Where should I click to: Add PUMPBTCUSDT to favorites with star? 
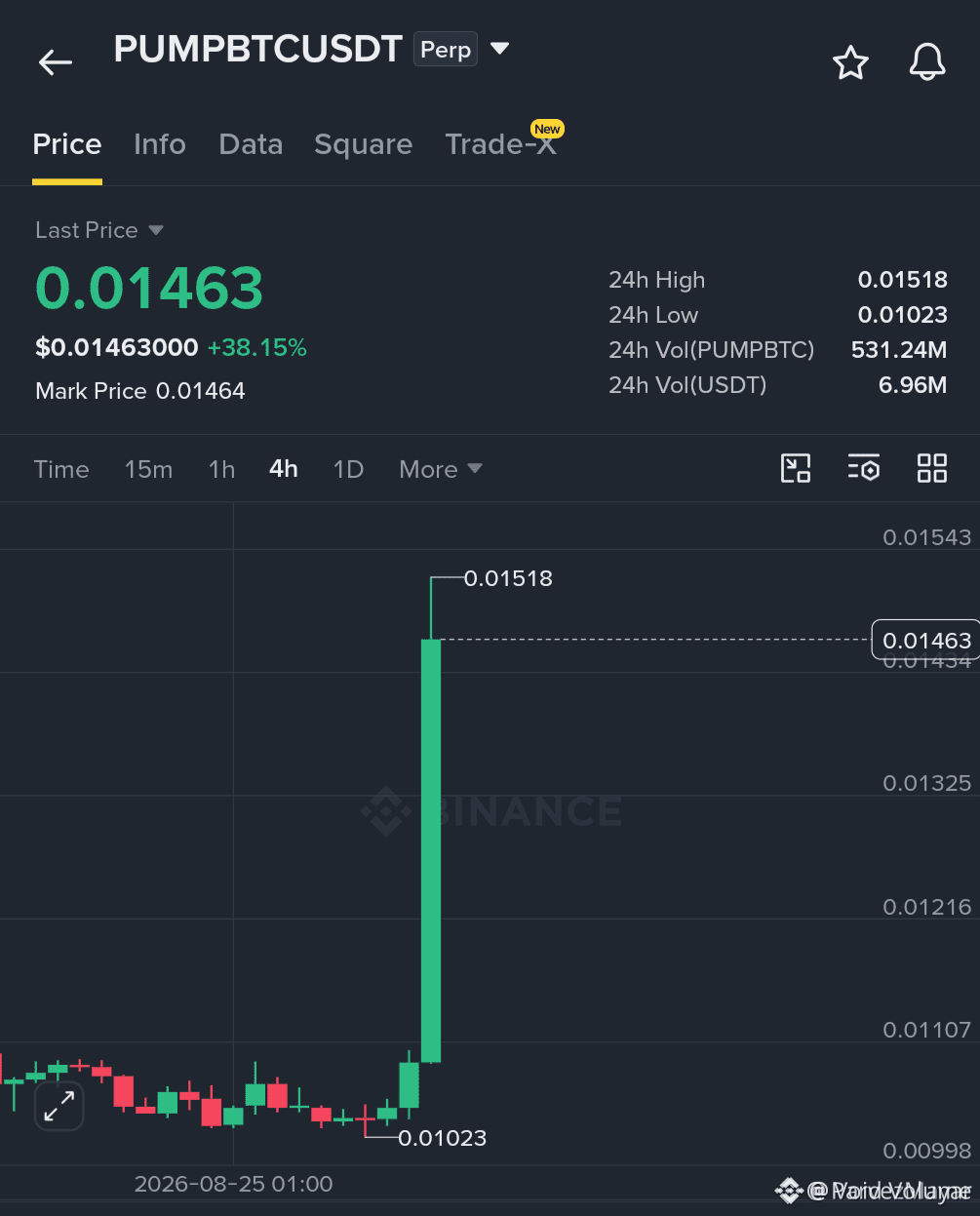(850, 63)
